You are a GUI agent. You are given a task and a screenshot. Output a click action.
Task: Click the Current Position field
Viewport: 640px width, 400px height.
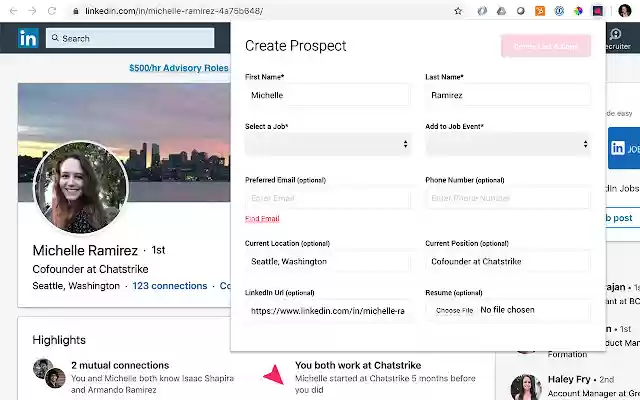(508, 262)
